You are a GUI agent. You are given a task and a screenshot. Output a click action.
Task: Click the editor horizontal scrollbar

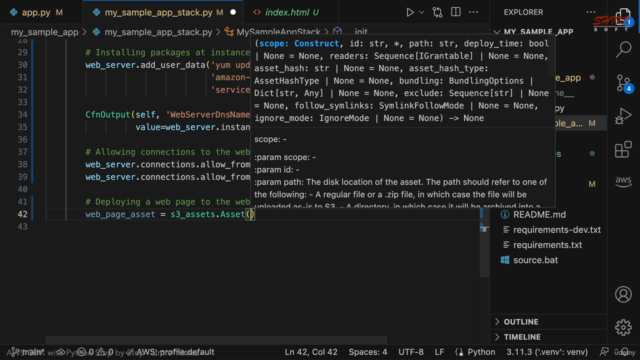point(216,340)
